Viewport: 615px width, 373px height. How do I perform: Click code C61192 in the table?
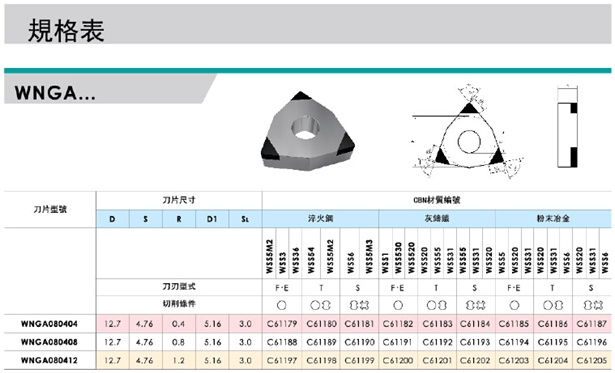437,342
